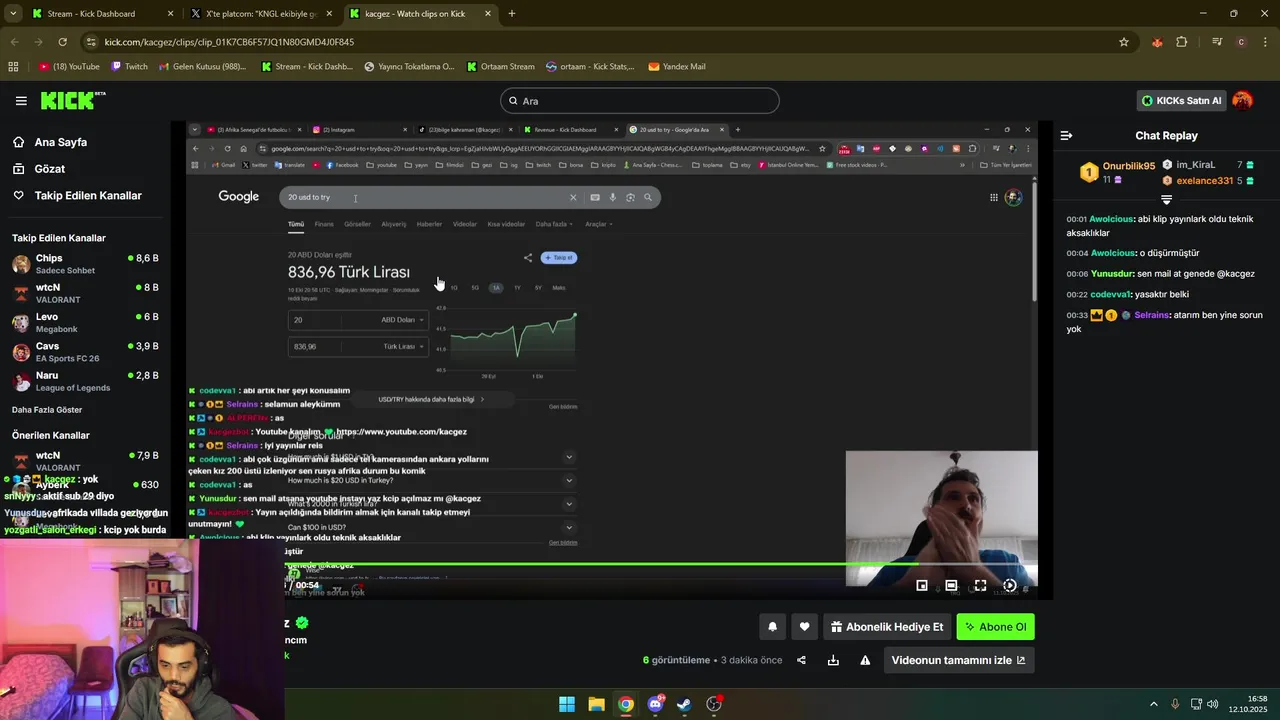Click Onurbilik95 top gifter name
1280x720 pixels.
click(x=1129, y=166)
